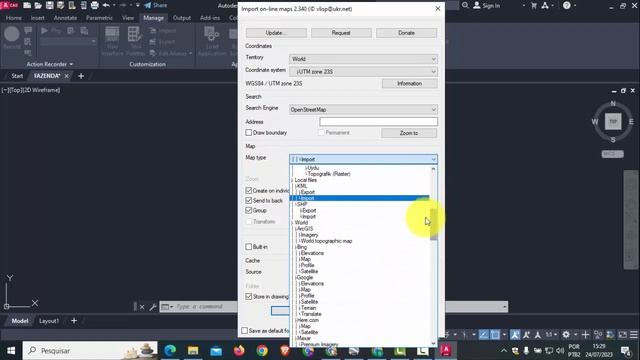Open the Sign In dropdown

pos(524,6)
